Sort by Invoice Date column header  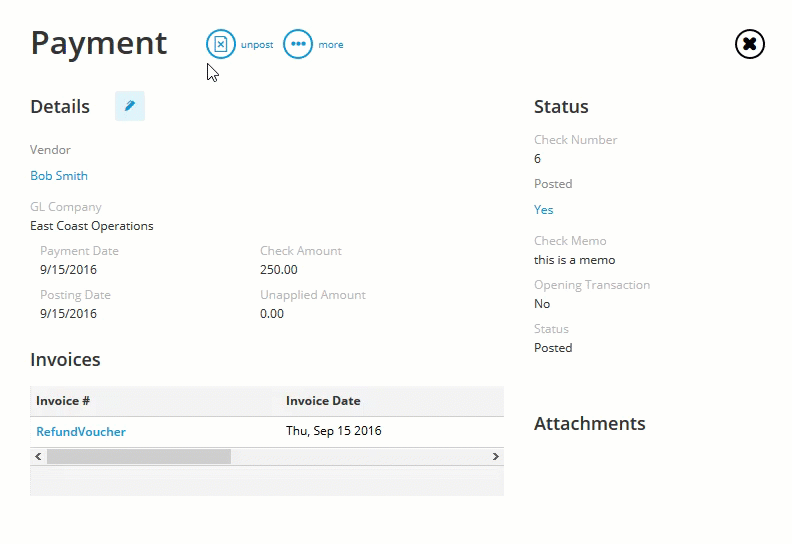pos(323,401)
